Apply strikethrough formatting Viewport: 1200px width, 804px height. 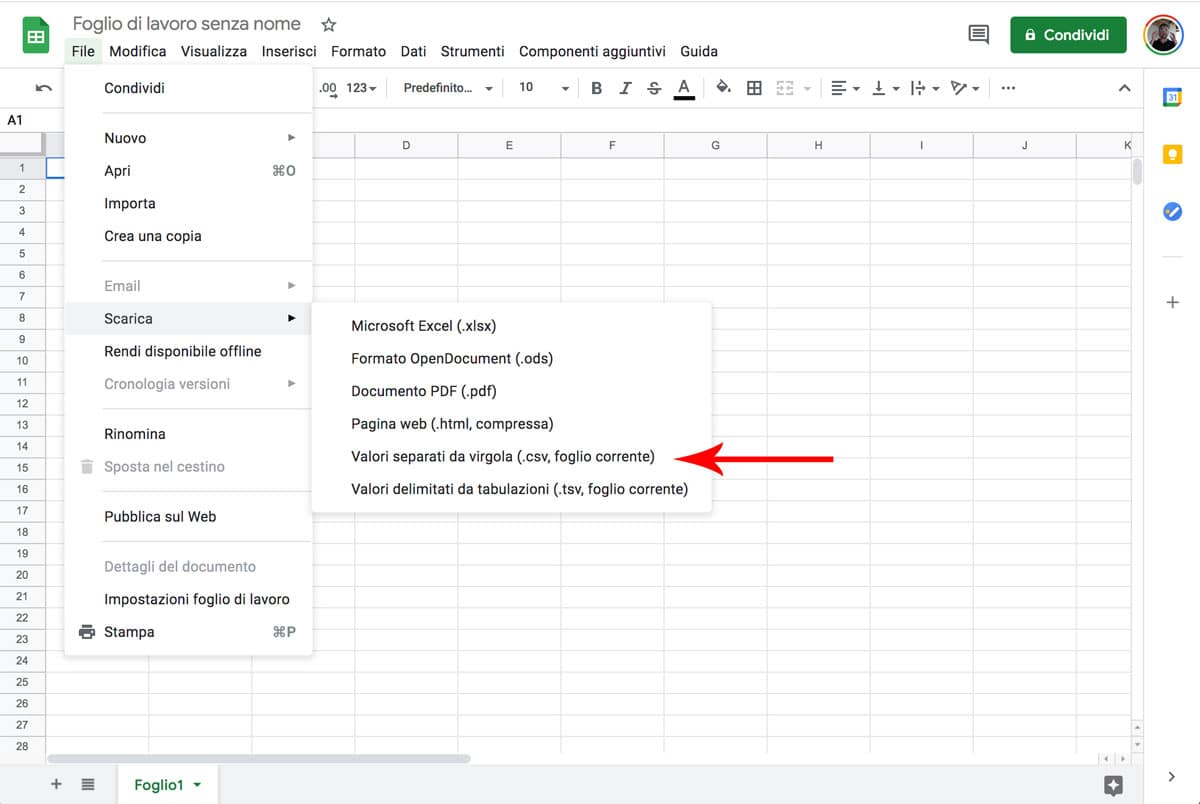click(654, 88)
